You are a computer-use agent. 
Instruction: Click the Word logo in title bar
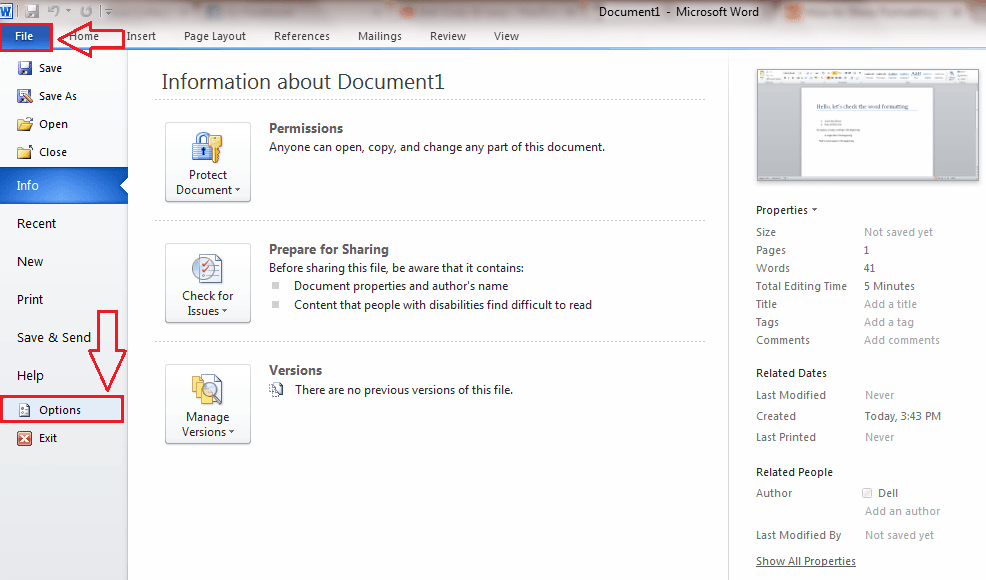click(6, 11)
